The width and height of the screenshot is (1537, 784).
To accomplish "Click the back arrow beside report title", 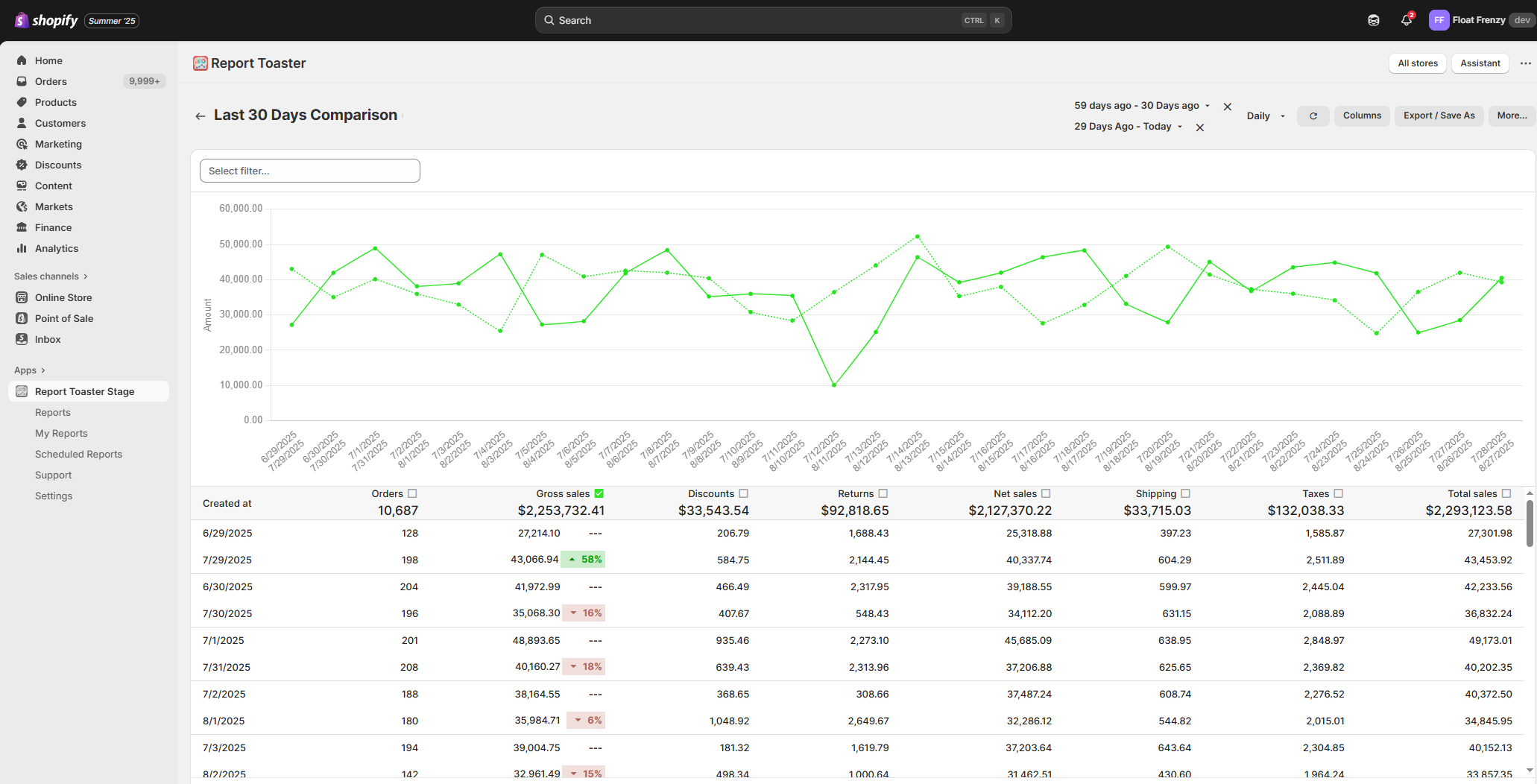I will tap(200, 116).
